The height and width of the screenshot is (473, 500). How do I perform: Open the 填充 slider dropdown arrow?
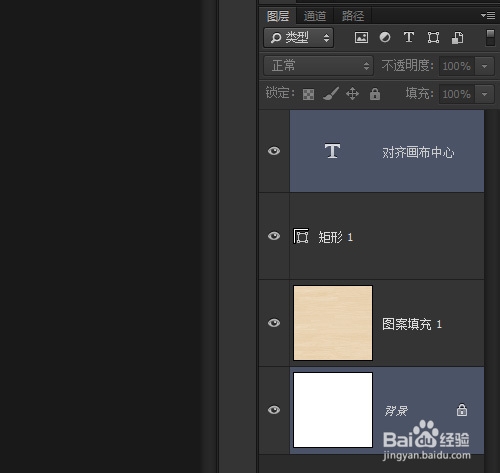click(484, 94)
